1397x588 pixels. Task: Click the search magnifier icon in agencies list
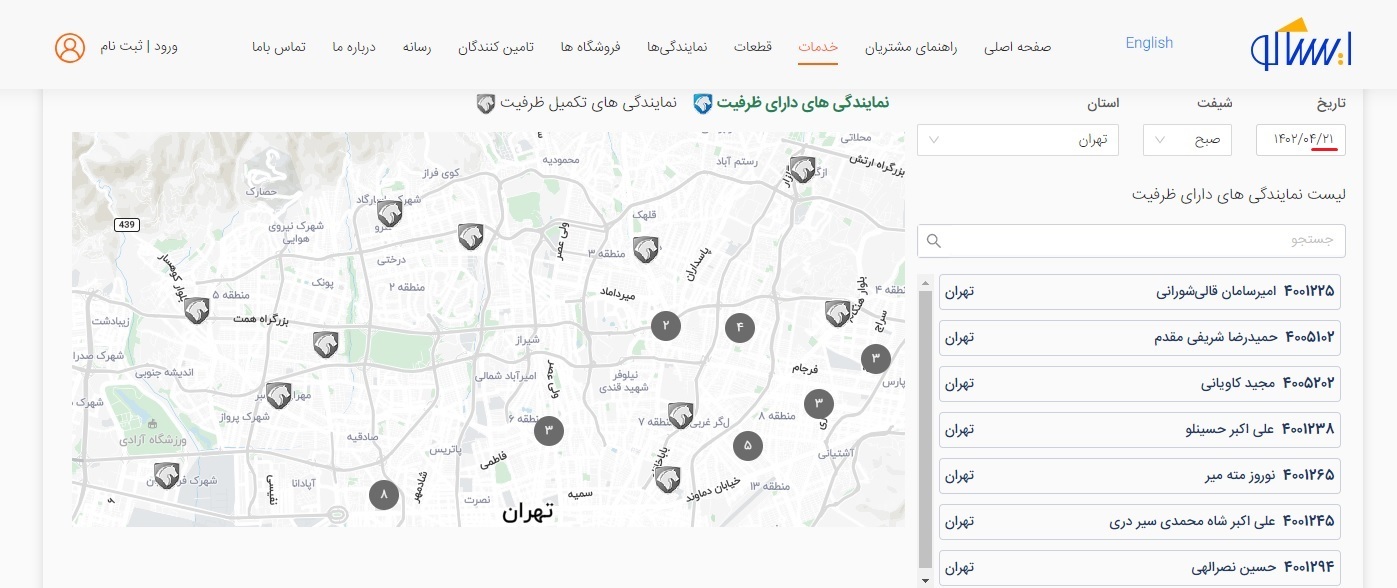tap(934, 241)
